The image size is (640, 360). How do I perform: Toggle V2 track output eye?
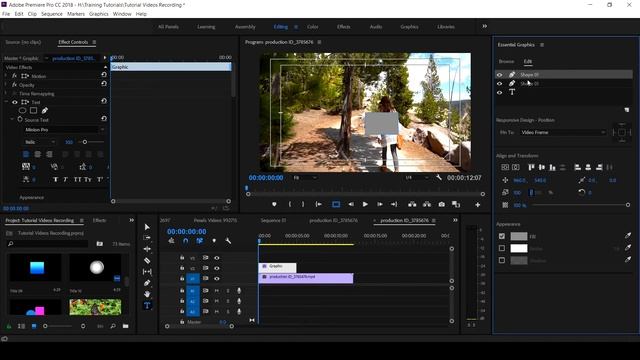[217, 268]
